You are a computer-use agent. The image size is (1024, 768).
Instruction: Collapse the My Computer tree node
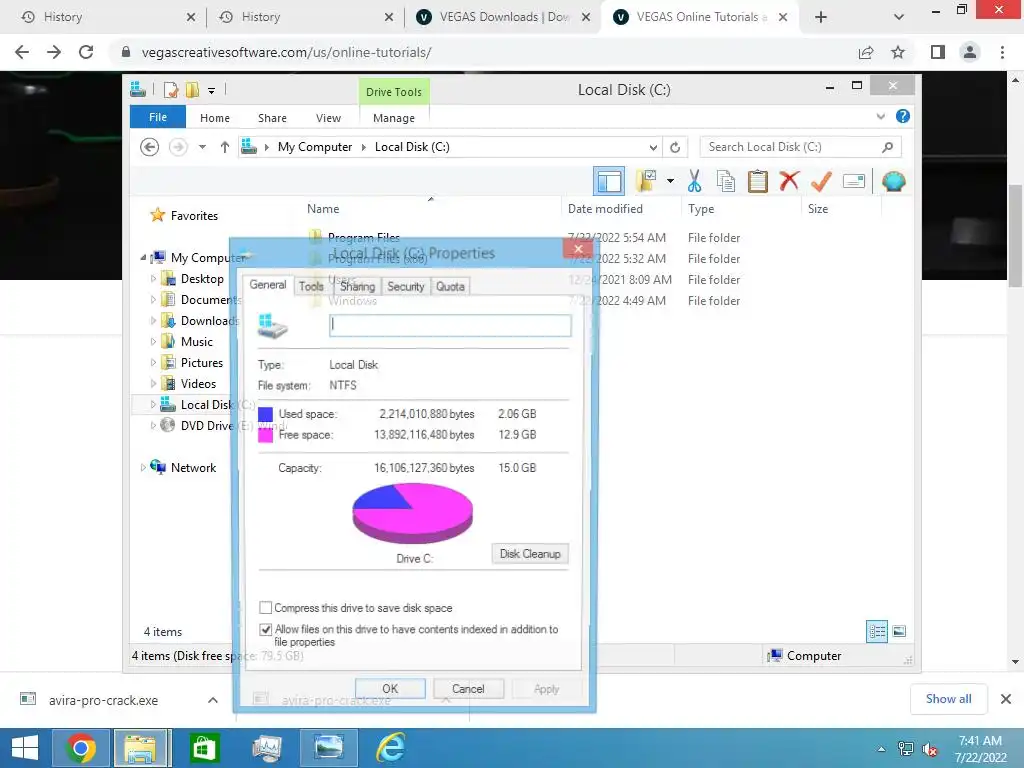pos(143,257)
